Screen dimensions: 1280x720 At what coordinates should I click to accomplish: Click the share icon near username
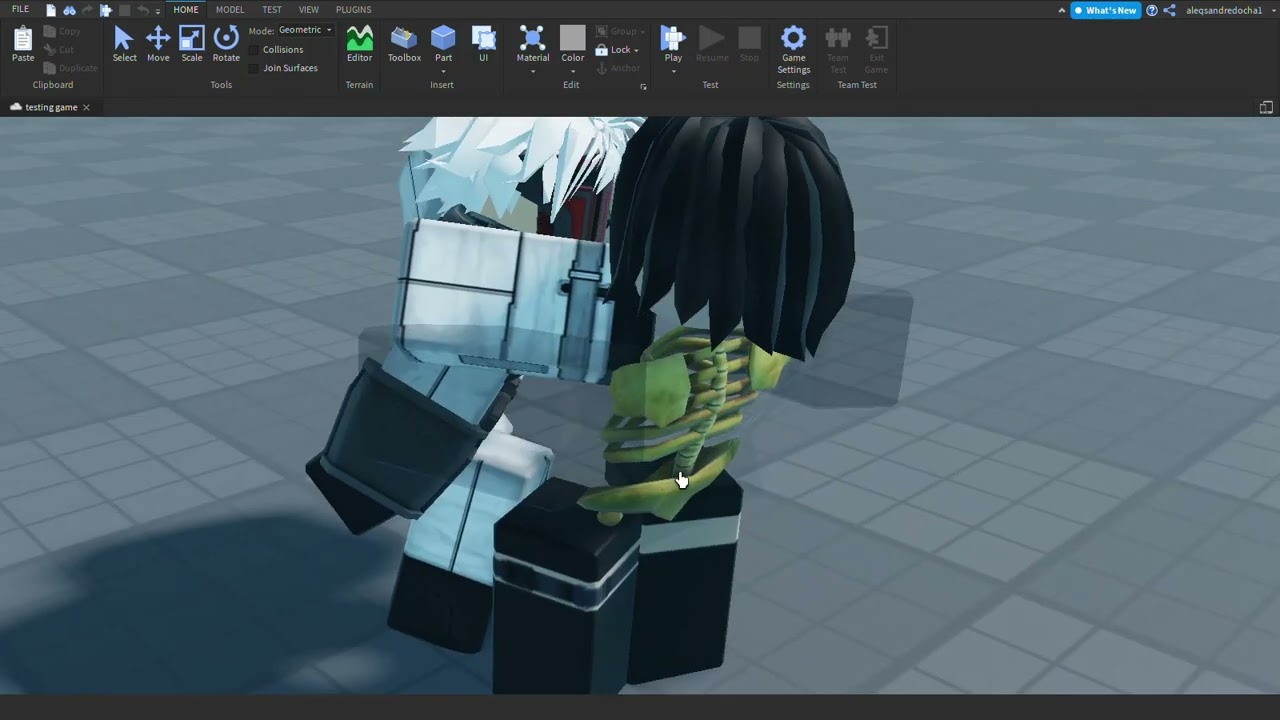(1169, 10)
